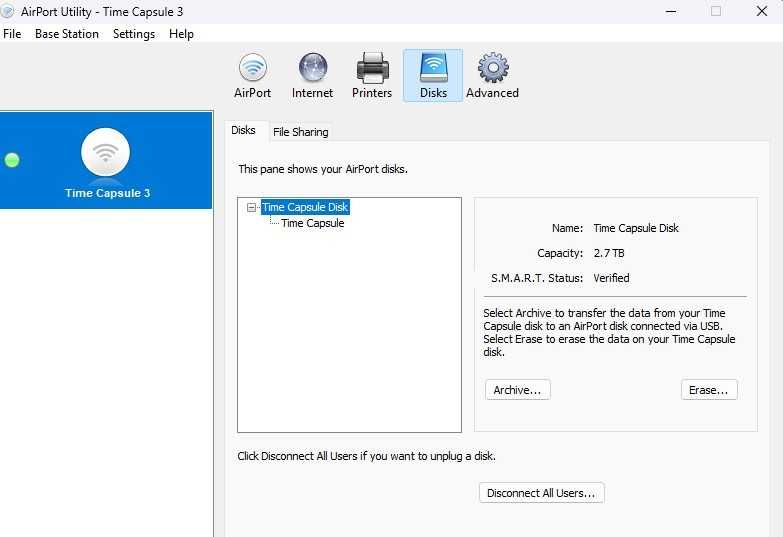Select the Disks toolbar icon

(433, 76)
